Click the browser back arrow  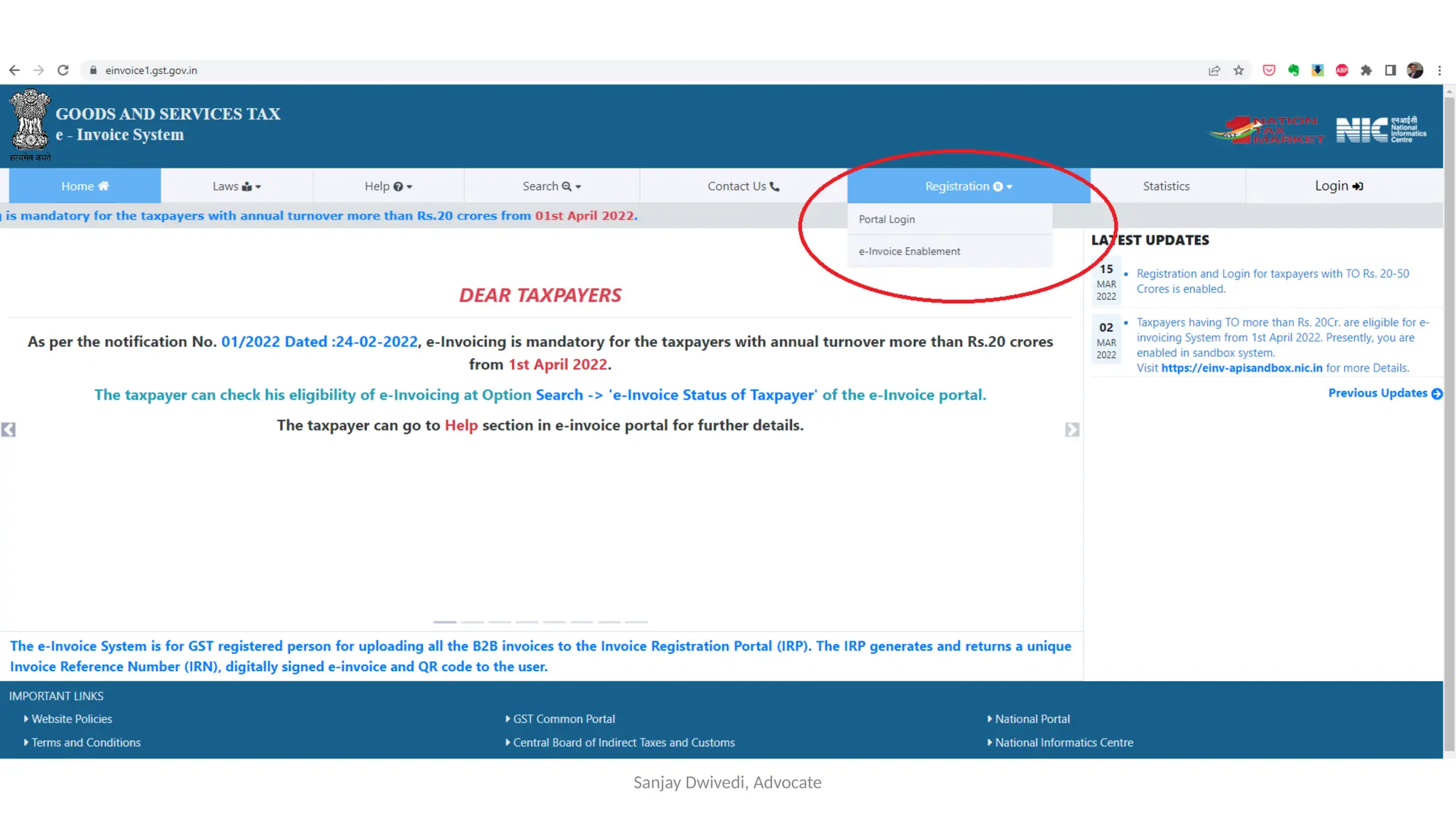tap(14, 70)
